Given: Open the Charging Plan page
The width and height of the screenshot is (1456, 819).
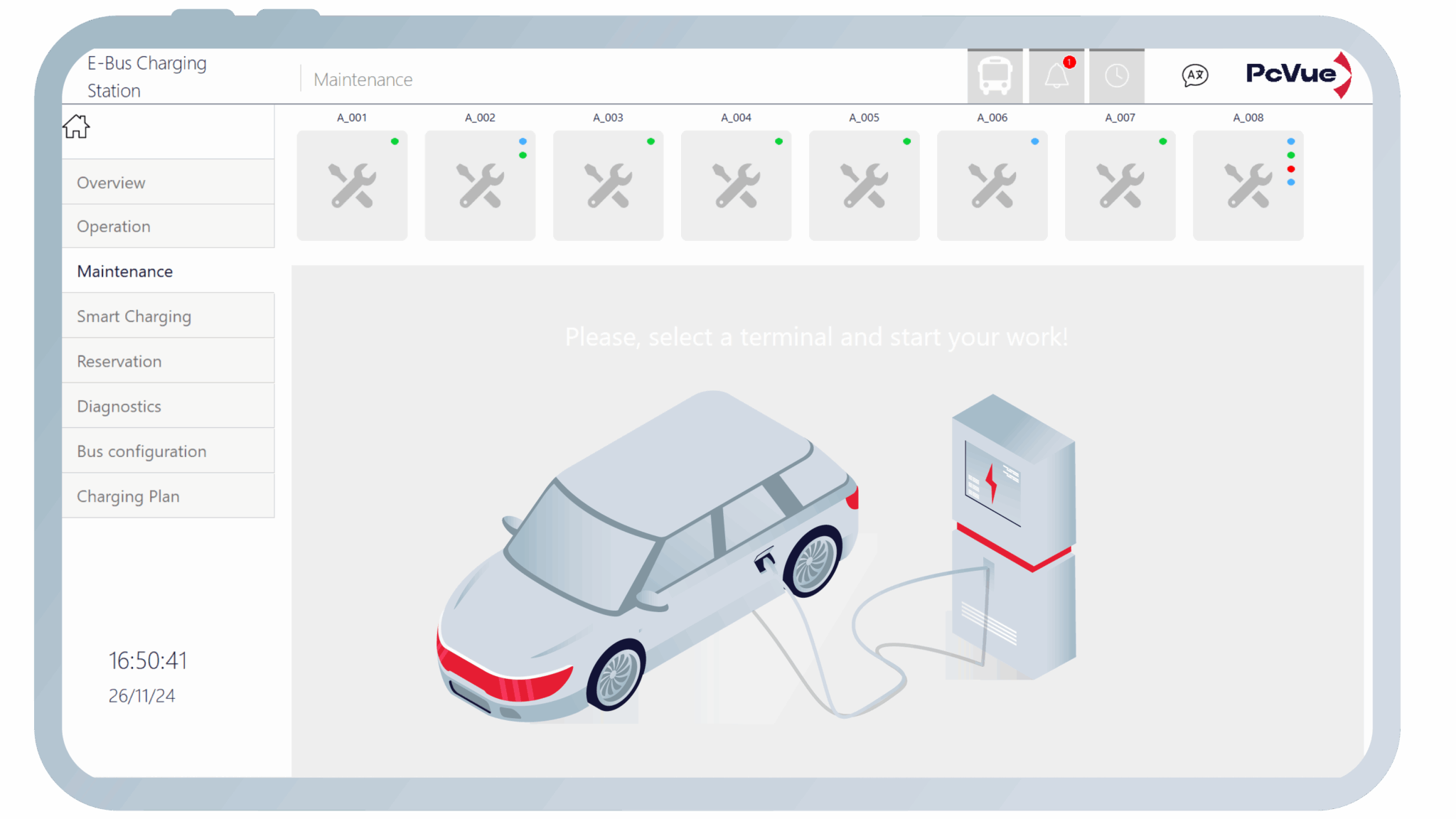Looking at the screenshot, I should coord(168,496).
